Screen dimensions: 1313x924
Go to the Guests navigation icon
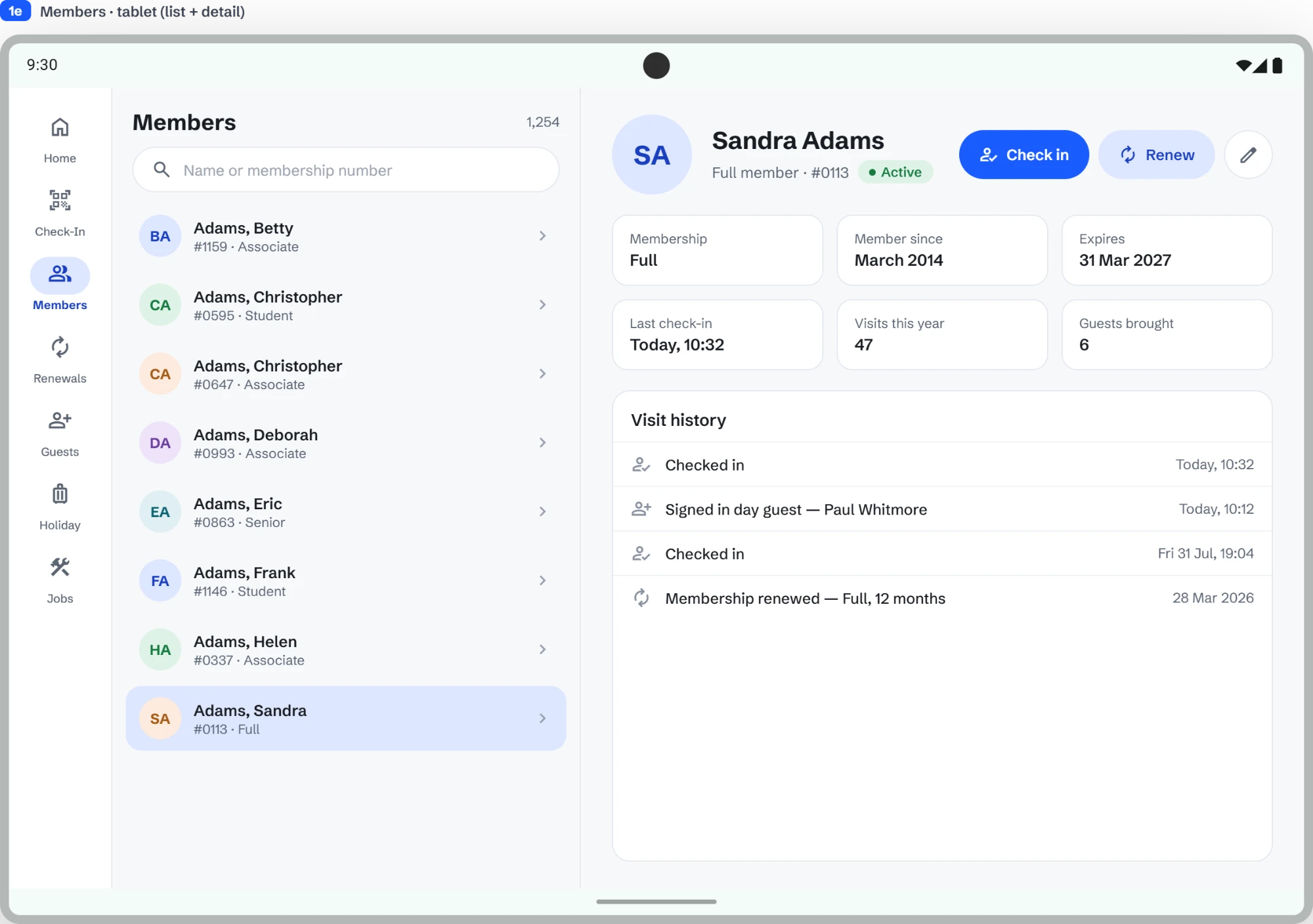pos(60,421)
